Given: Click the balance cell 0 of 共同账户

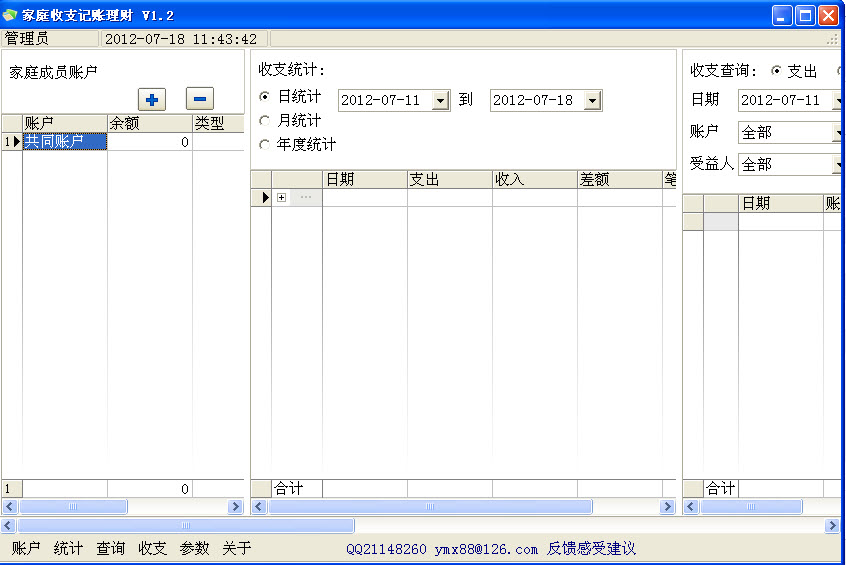Looking at the screenshot, I should coord(150,141).
